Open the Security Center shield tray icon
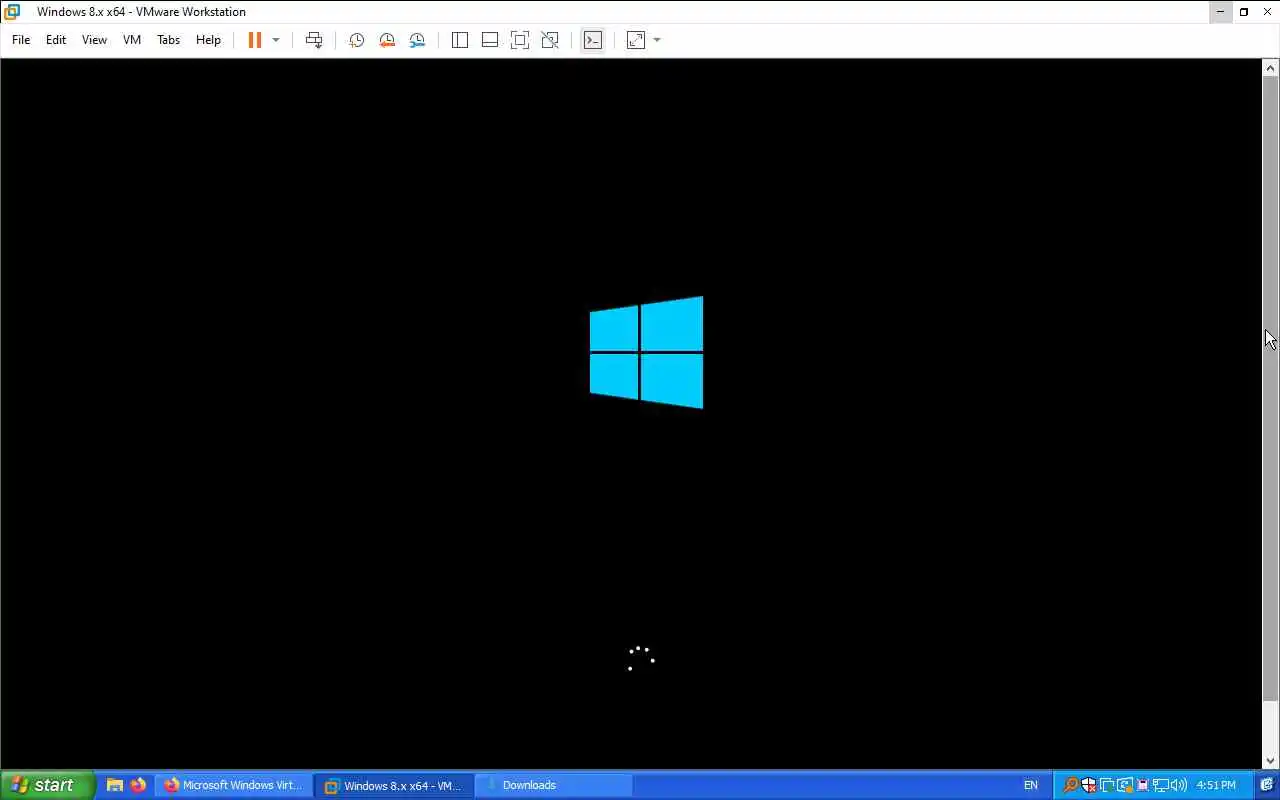The height and width of the screenshot is (800, 1280). (x=1088, y=785)
